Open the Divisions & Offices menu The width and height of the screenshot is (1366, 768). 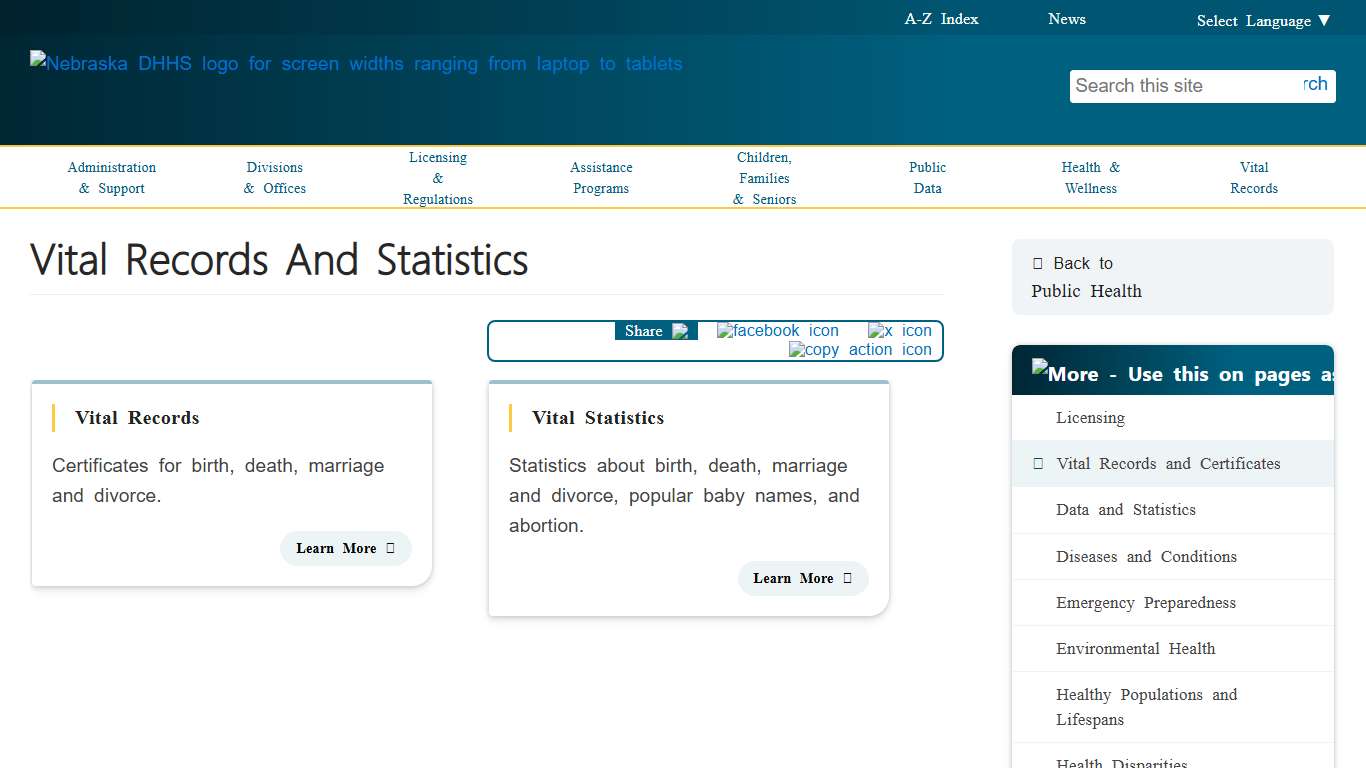point(274,177)
